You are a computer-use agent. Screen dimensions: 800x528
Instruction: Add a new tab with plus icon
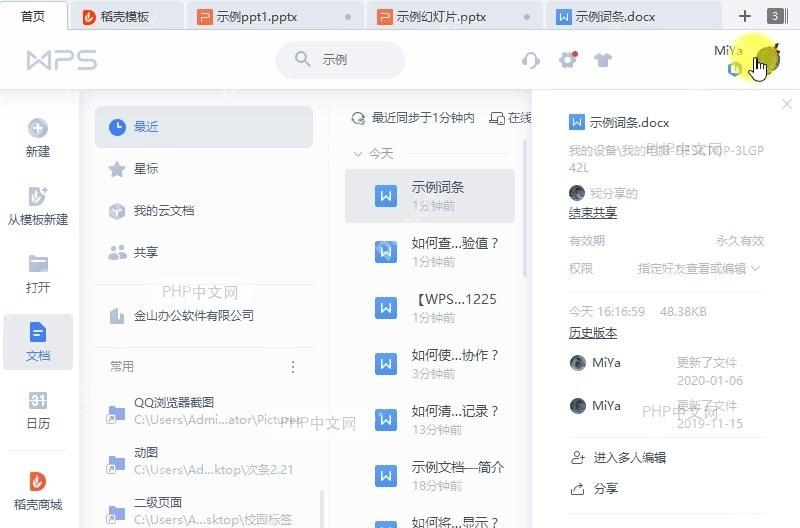click(x=744, y=16)
